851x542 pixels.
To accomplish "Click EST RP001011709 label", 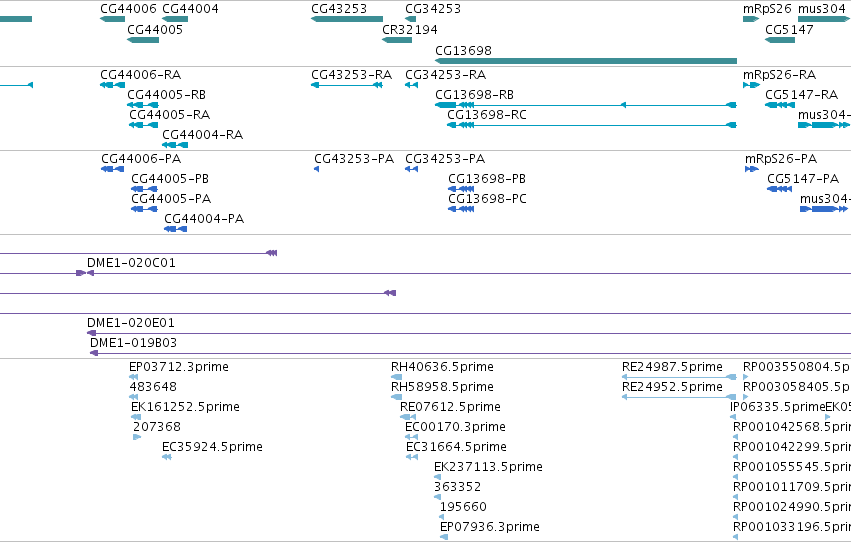I will tap(792, 487).
